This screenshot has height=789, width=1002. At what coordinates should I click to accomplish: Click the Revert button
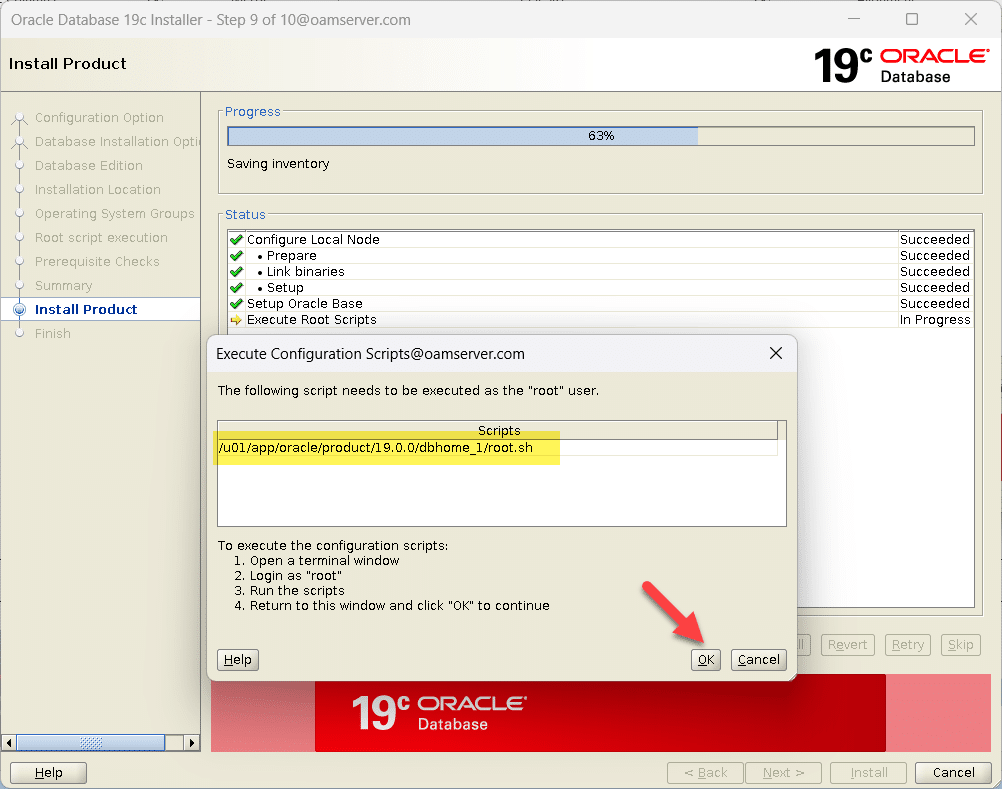click(847, 645)
